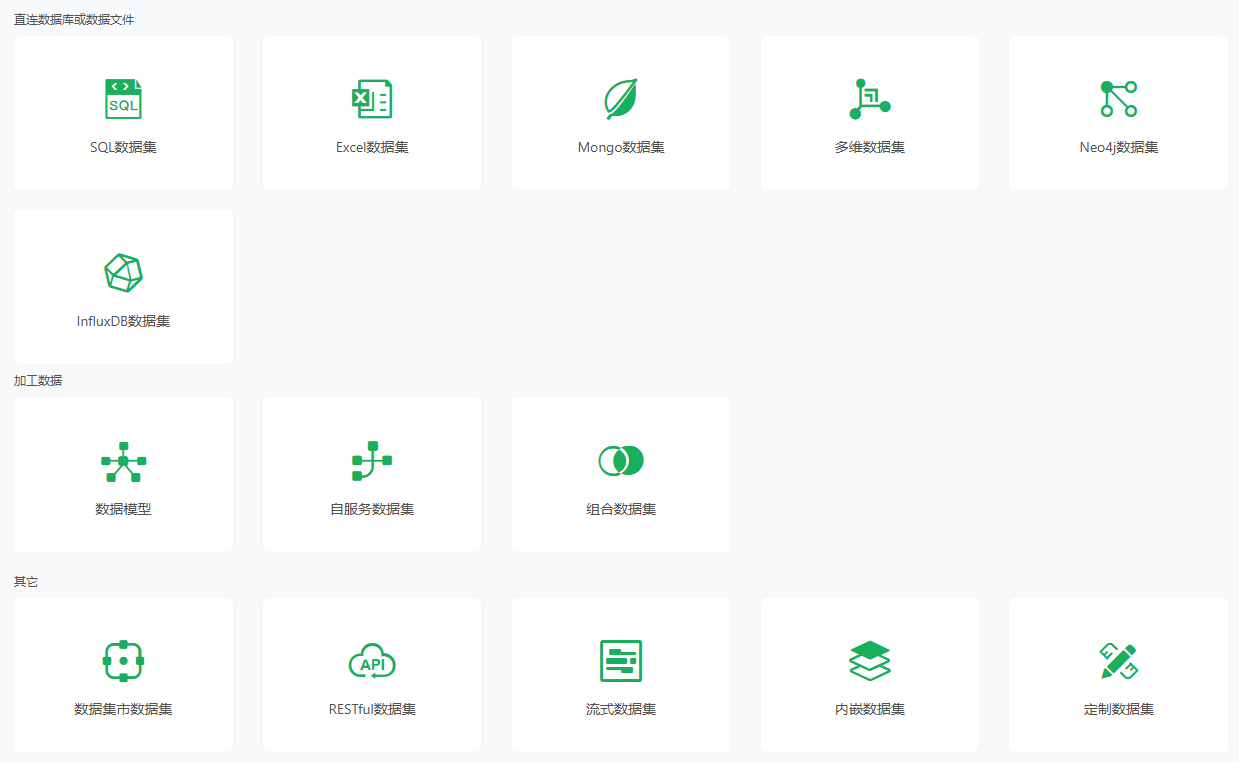Pick the 定制数据集 label
Screen dimensions: 1239x762
1118,710
